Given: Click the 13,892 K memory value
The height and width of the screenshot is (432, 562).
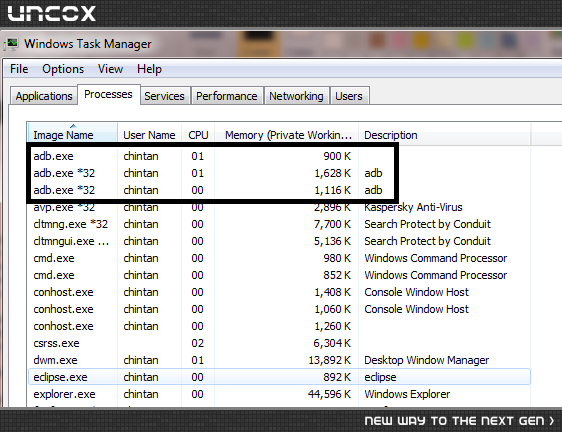Looking at the screenshot, I should click(330, 360).
